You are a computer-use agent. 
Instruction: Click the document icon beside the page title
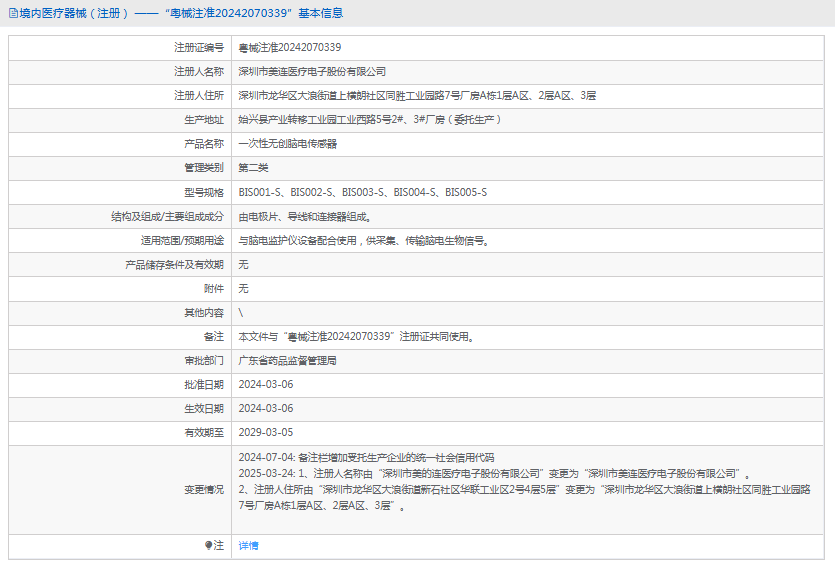point(13,13)
